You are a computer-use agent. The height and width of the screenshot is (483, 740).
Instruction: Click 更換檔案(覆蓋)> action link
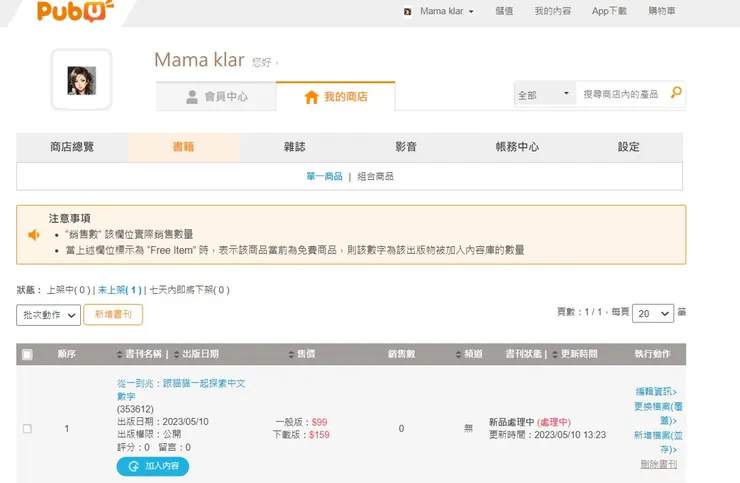[658, 413]
